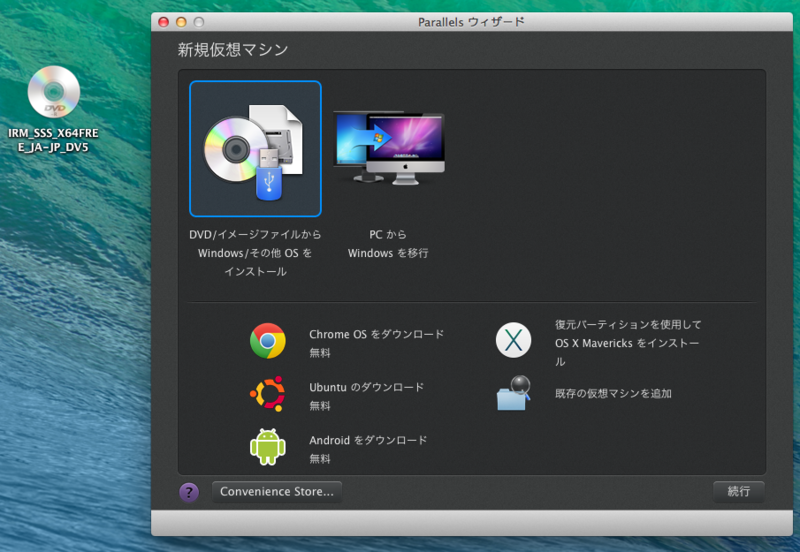800x552 pixels.
Task: Click 無料 under Android
Action: pyautogui.click(x=320, y=459)
